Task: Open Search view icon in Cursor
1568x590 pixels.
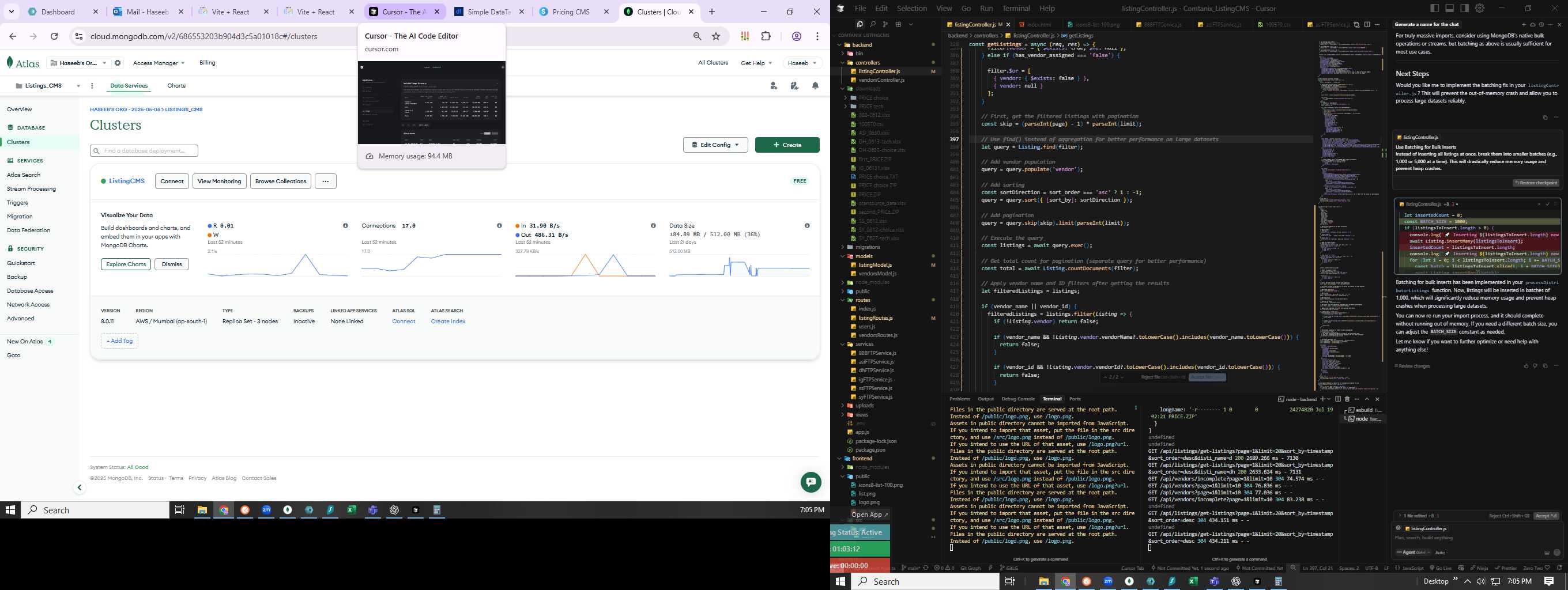Action: tap(872, 24)
